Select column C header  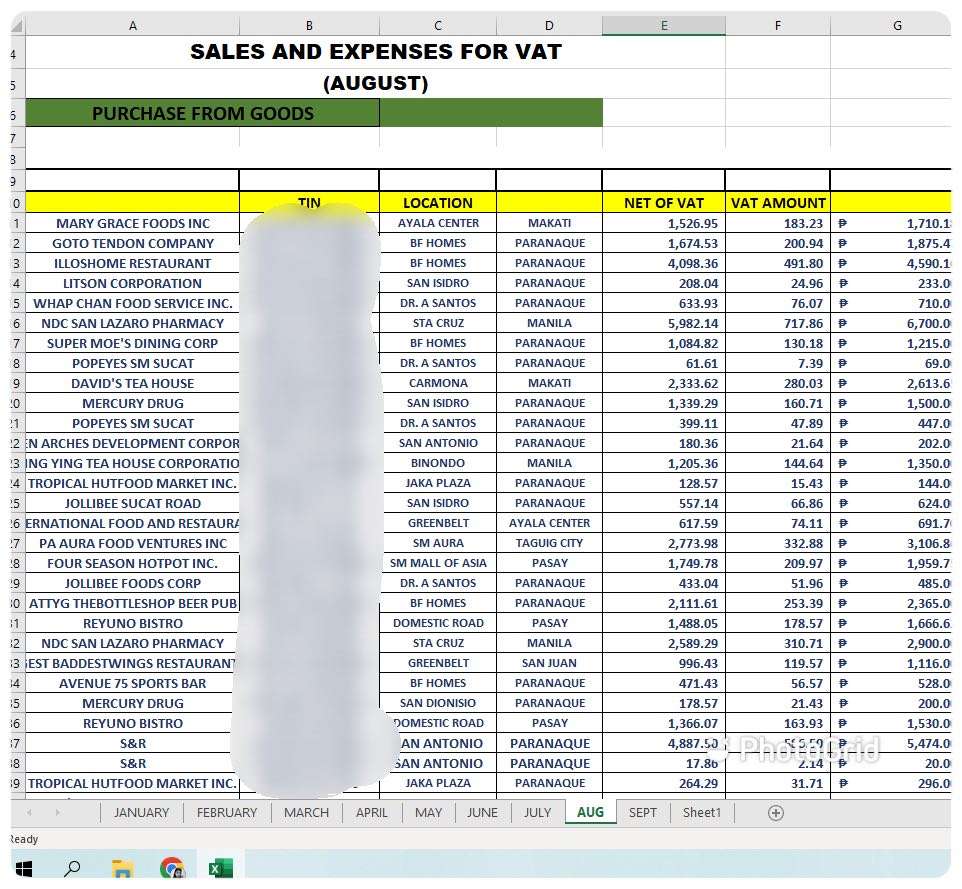tap(437, 26)
